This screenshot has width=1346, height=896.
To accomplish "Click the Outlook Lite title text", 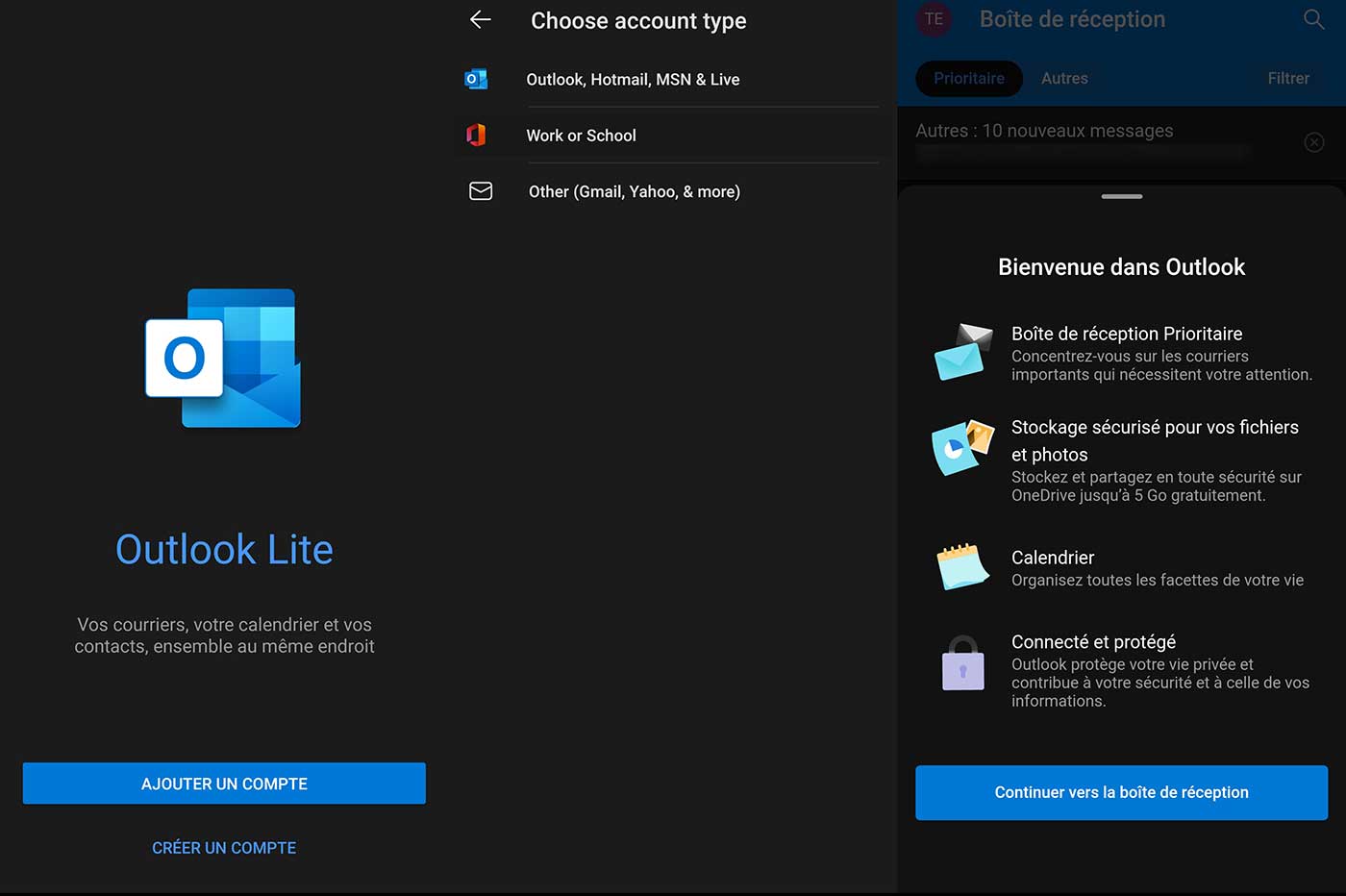I will tap(224, 549).
